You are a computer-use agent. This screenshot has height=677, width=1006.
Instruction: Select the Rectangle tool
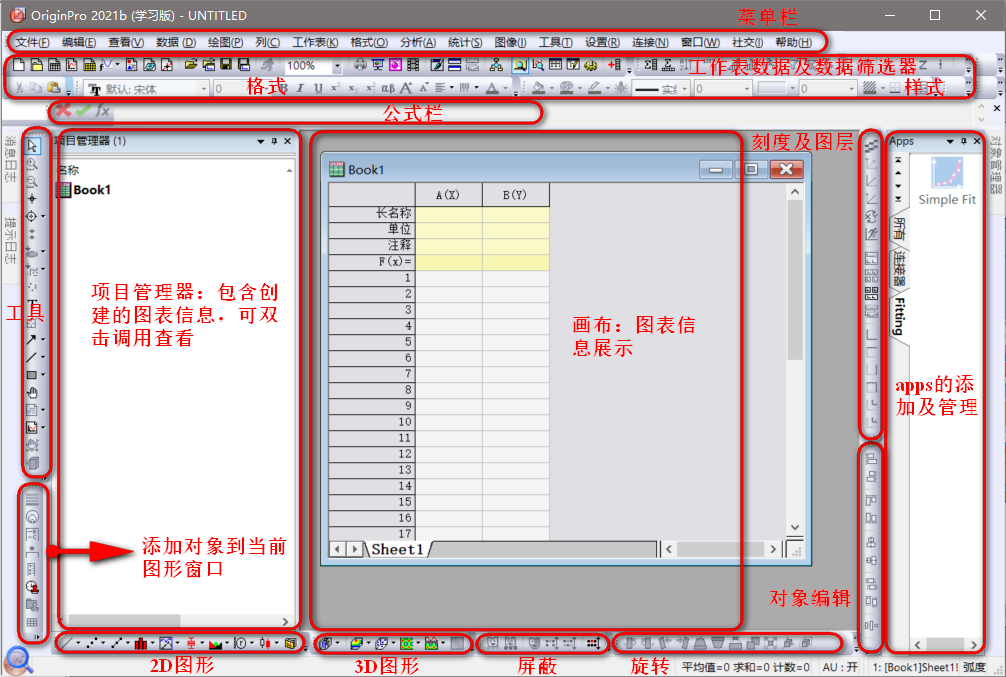point(31,375)
